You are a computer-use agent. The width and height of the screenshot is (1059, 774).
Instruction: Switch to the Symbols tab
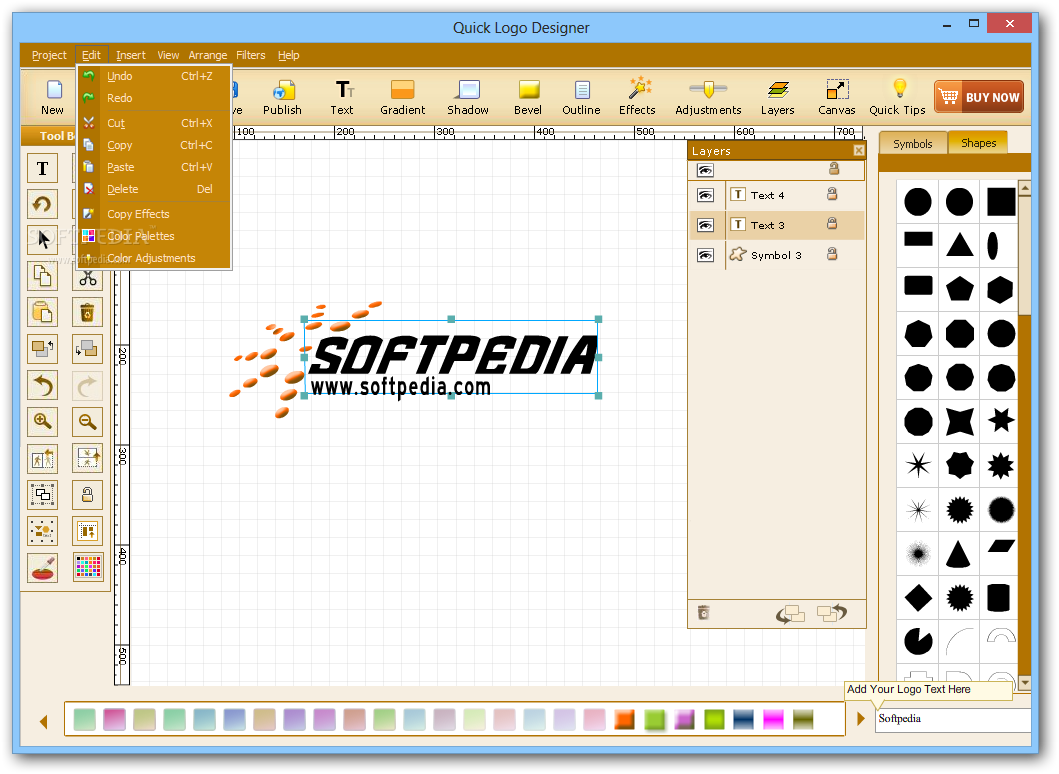tap(912, 144)
